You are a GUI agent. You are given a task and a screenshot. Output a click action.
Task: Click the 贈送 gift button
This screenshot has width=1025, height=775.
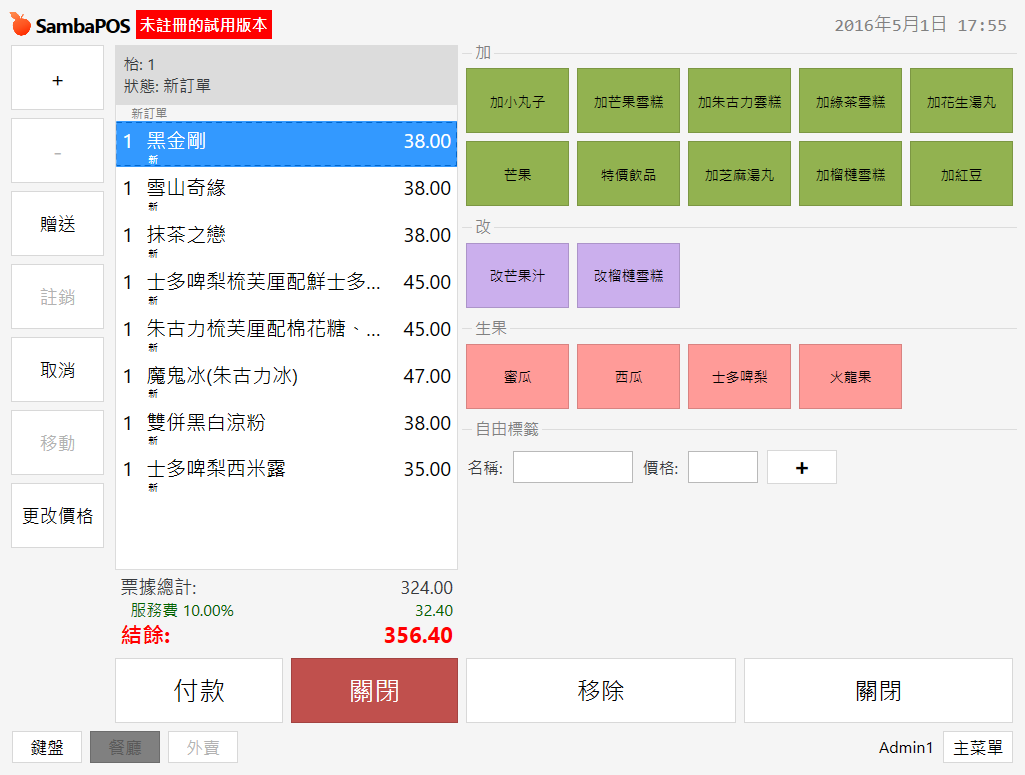[x=57, y=224]
